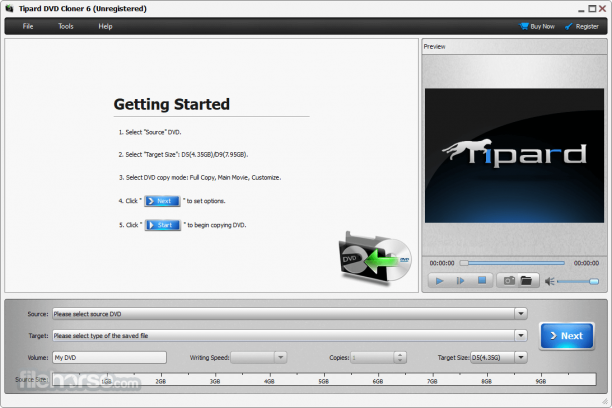Click the Source size gauge bar
Image resolution: width=612 pixels, height=408 pixels.
point(324,379)
